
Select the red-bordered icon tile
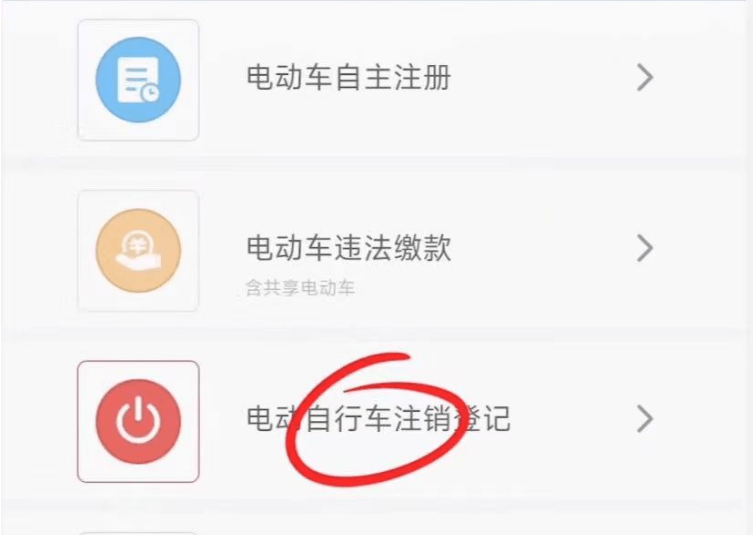[138, 421]
